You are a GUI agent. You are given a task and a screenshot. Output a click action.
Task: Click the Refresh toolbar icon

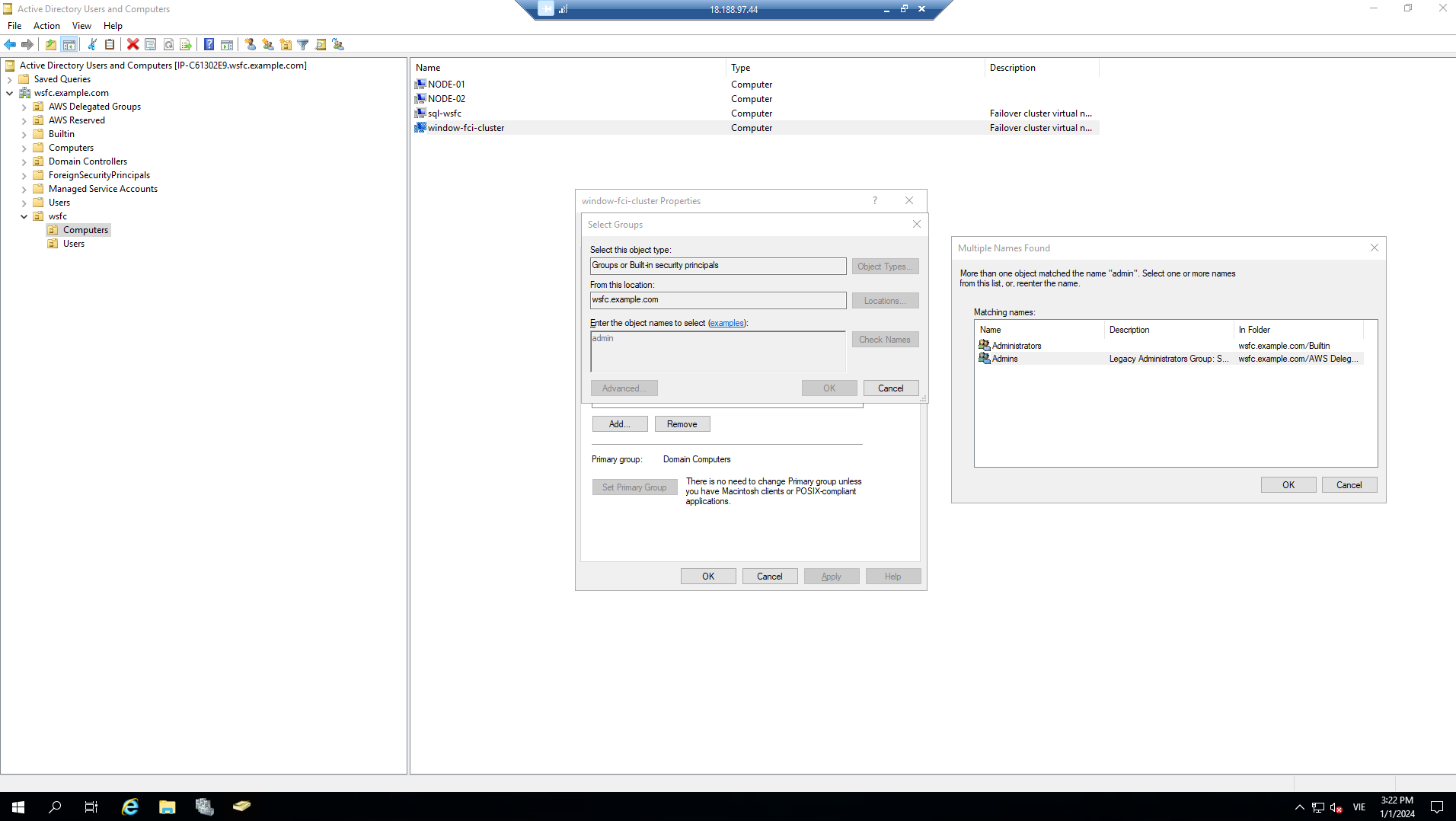click(x=169, y=44)
